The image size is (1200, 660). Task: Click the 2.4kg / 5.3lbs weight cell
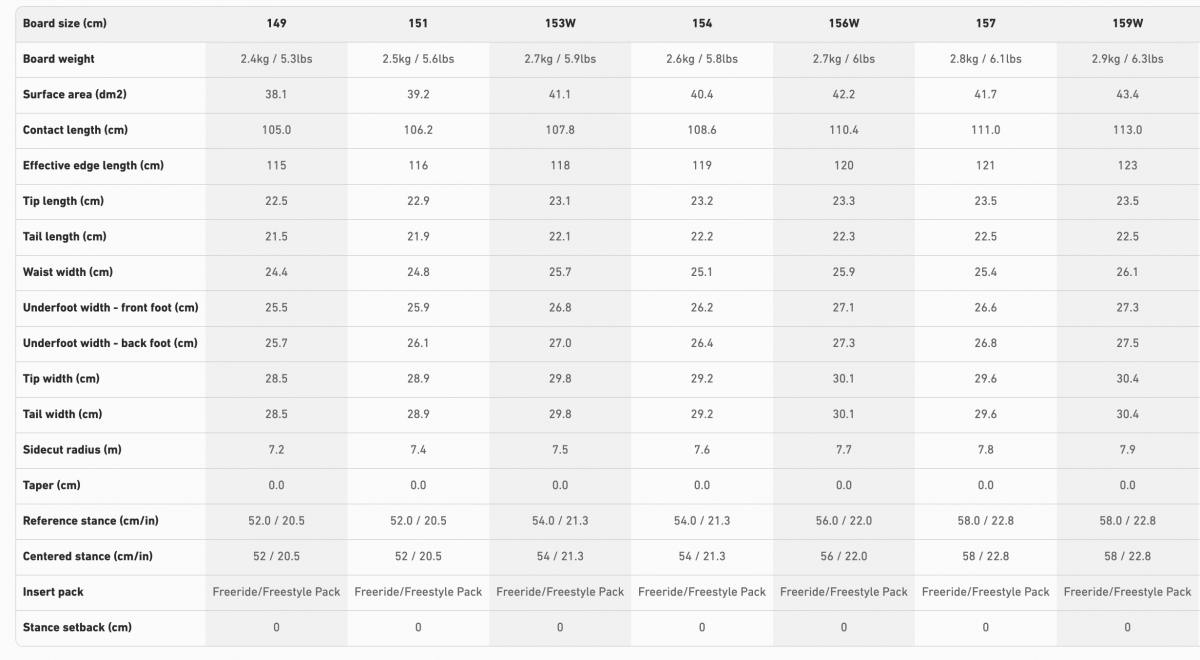tap(276, 59)
